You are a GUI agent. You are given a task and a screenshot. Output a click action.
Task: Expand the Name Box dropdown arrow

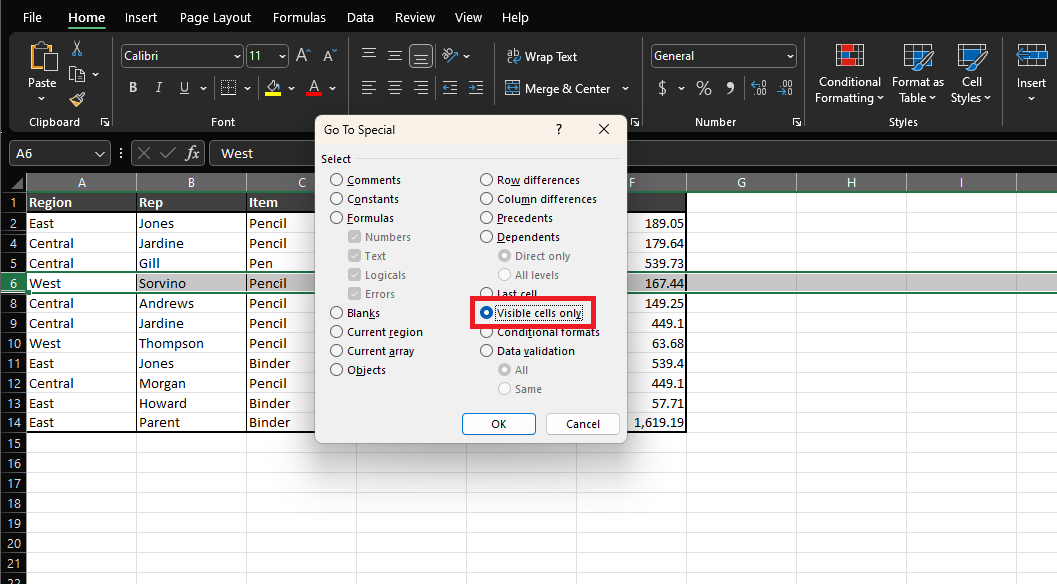click(x=100, y=154)
